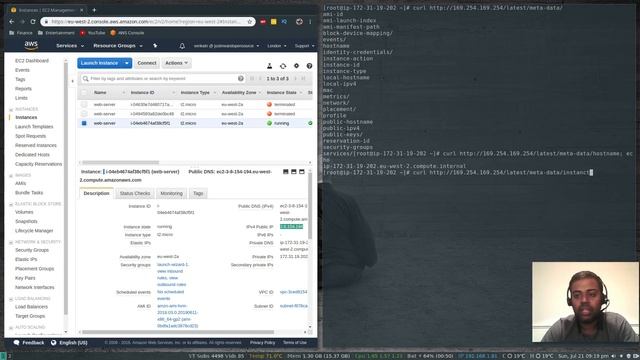Click the AWS logo home icon

31,45
